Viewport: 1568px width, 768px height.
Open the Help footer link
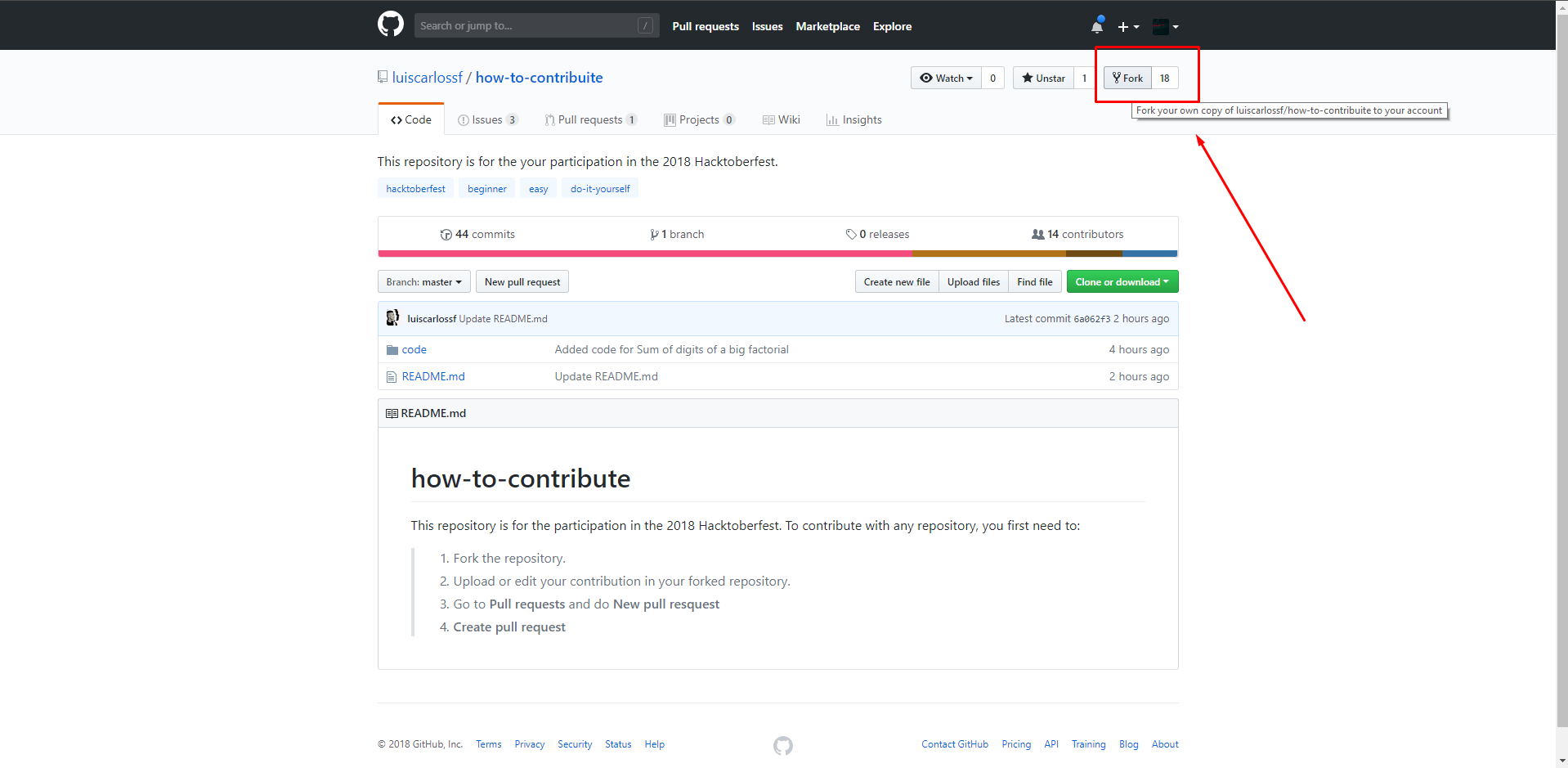[x=654, y=744]
